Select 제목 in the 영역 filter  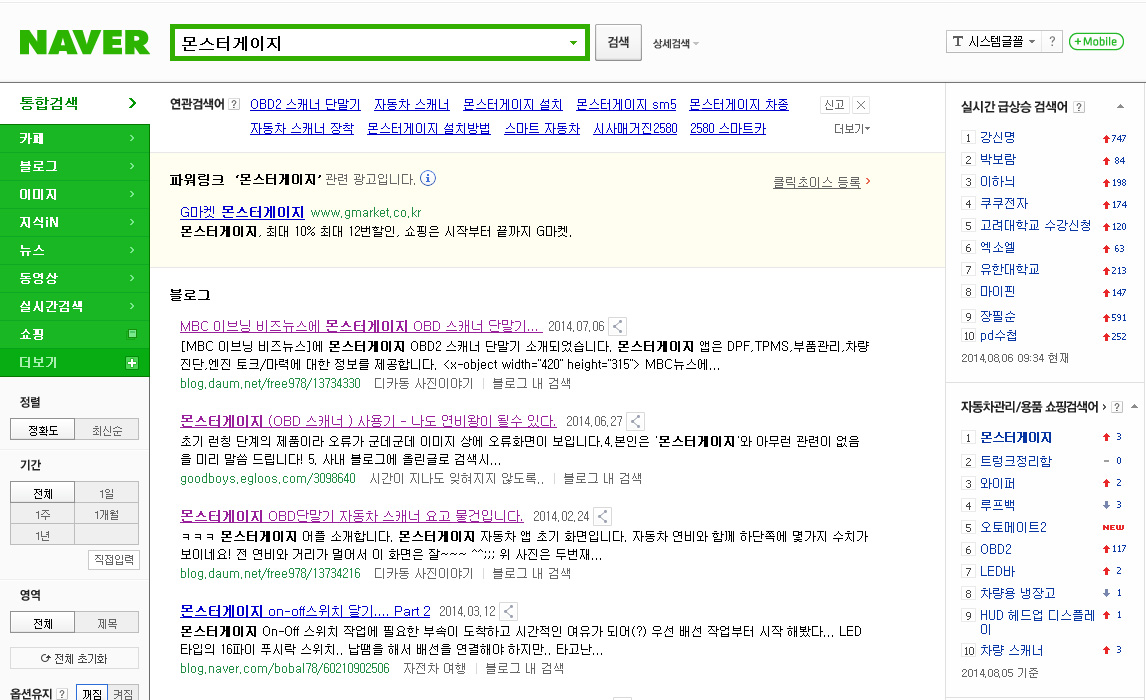(x=107, y=623)
